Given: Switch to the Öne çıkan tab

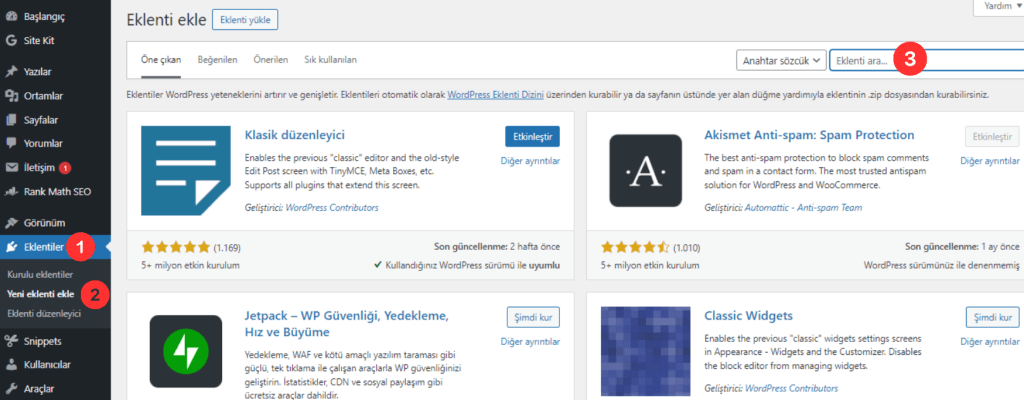Looking at the screenshot, I should pos(161,59).
